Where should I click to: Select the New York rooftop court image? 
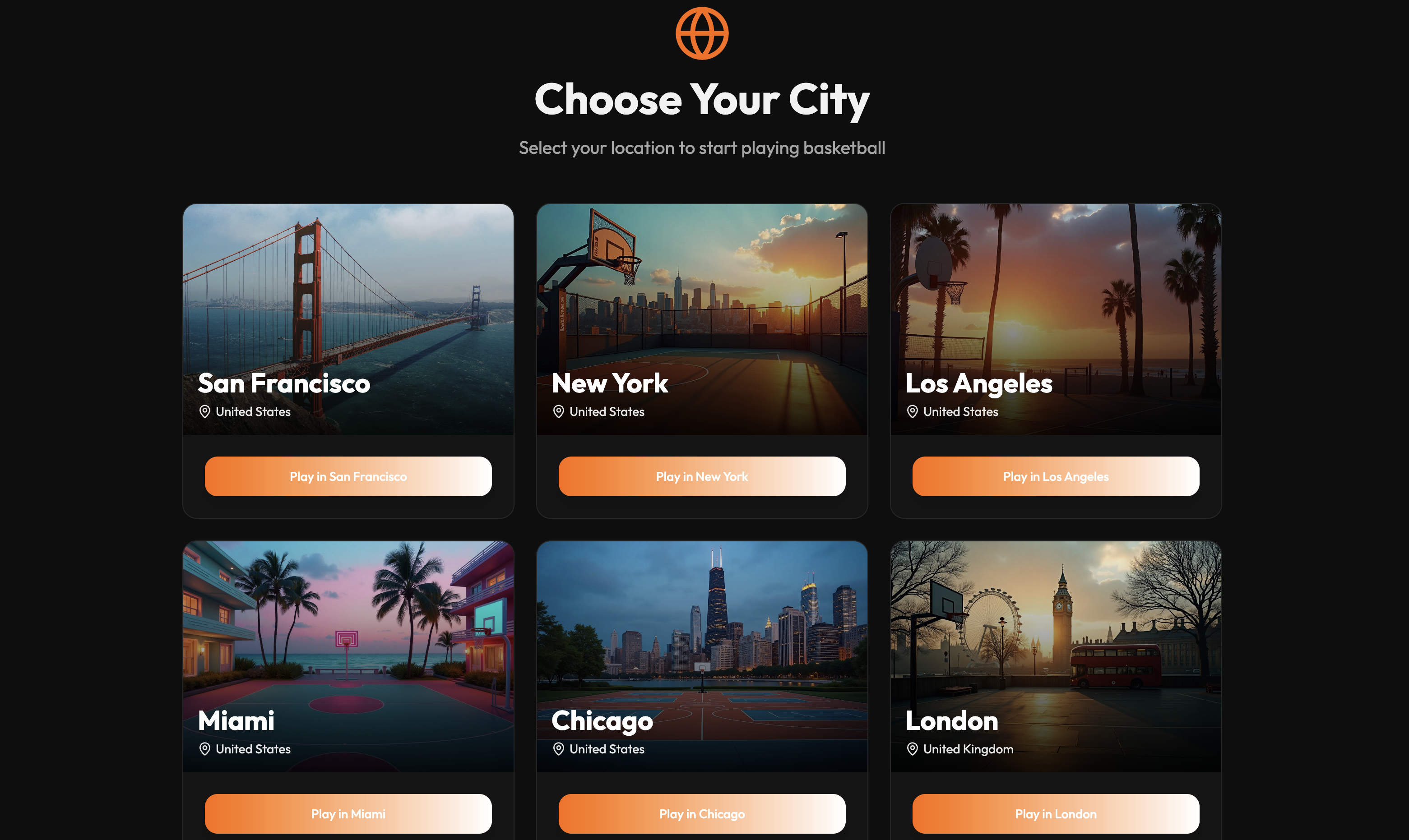tap(702, 319)
